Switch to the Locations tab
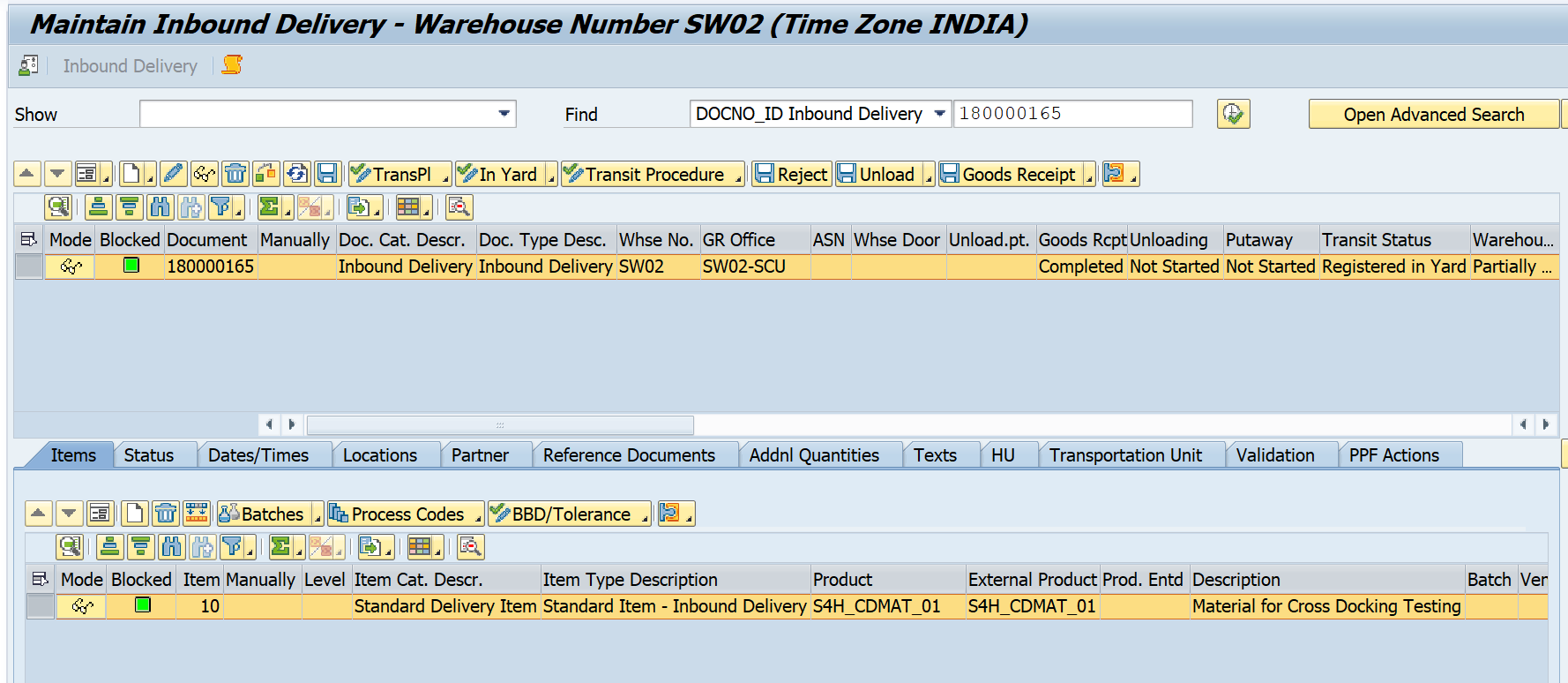This screenshot has width=1568, height=683. pyautogui.click(x=380, y=455)
